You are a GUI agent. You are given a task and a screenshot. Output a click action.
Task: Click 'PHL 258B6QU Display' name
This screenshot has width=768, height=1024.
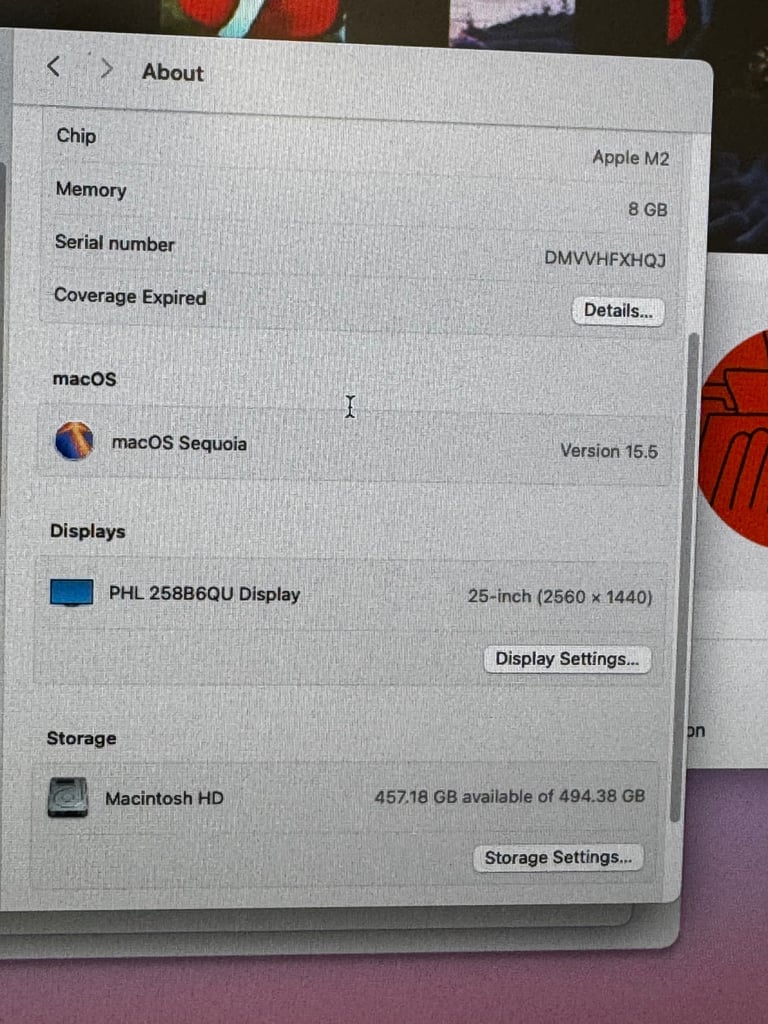coord(204,594)
